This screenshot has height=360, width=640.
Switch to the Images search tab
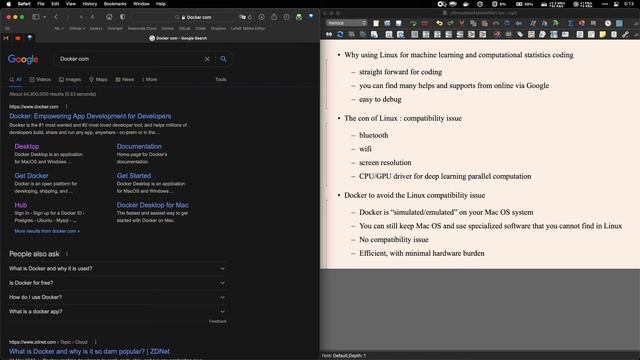tap(70, 79)
